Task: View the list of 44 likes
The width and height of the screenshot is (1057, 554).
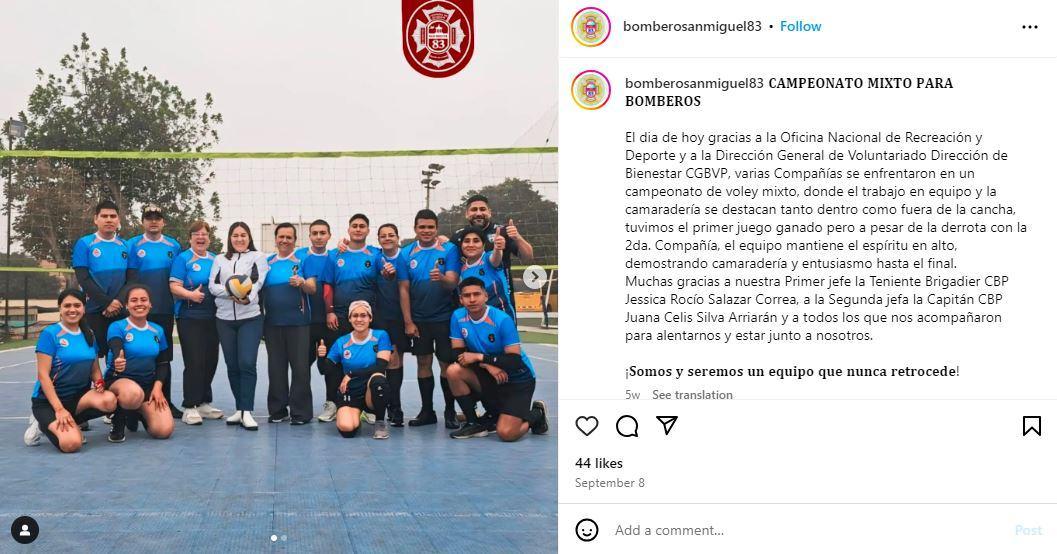Action: point(599,463)
